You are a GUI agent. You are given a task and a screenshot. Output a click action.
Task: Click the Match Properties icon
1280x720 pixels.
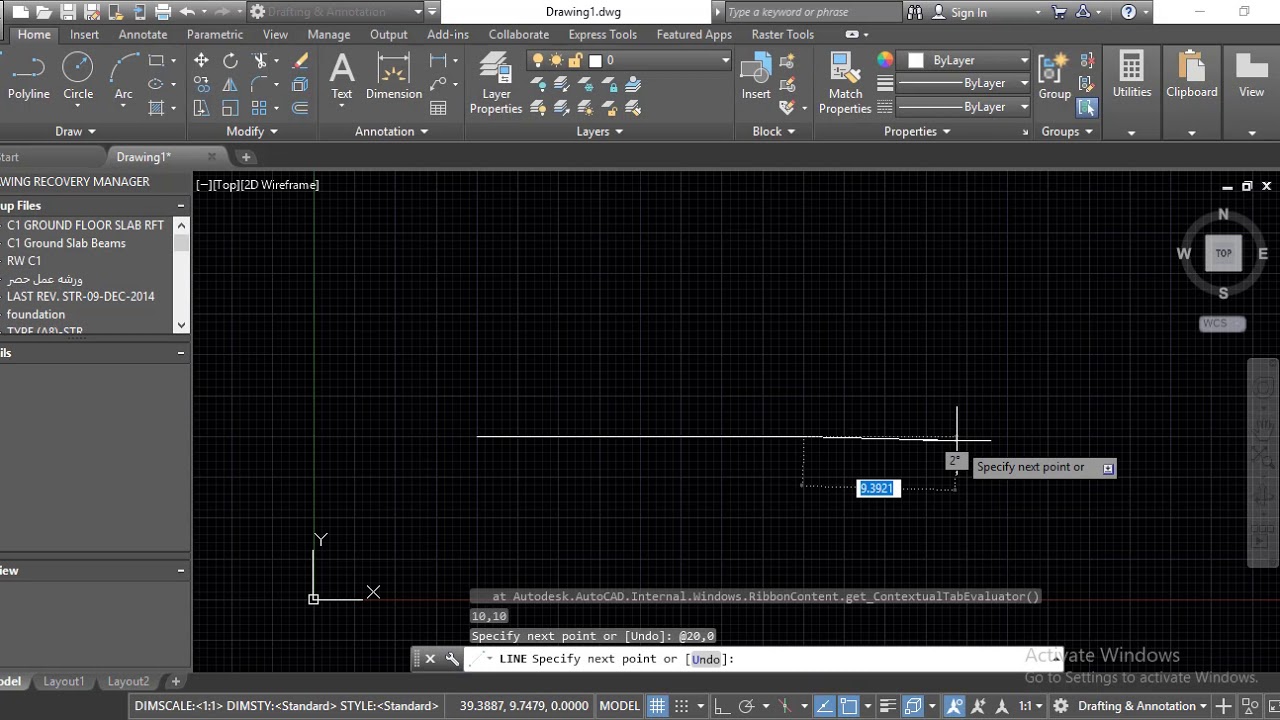[845, 84]
